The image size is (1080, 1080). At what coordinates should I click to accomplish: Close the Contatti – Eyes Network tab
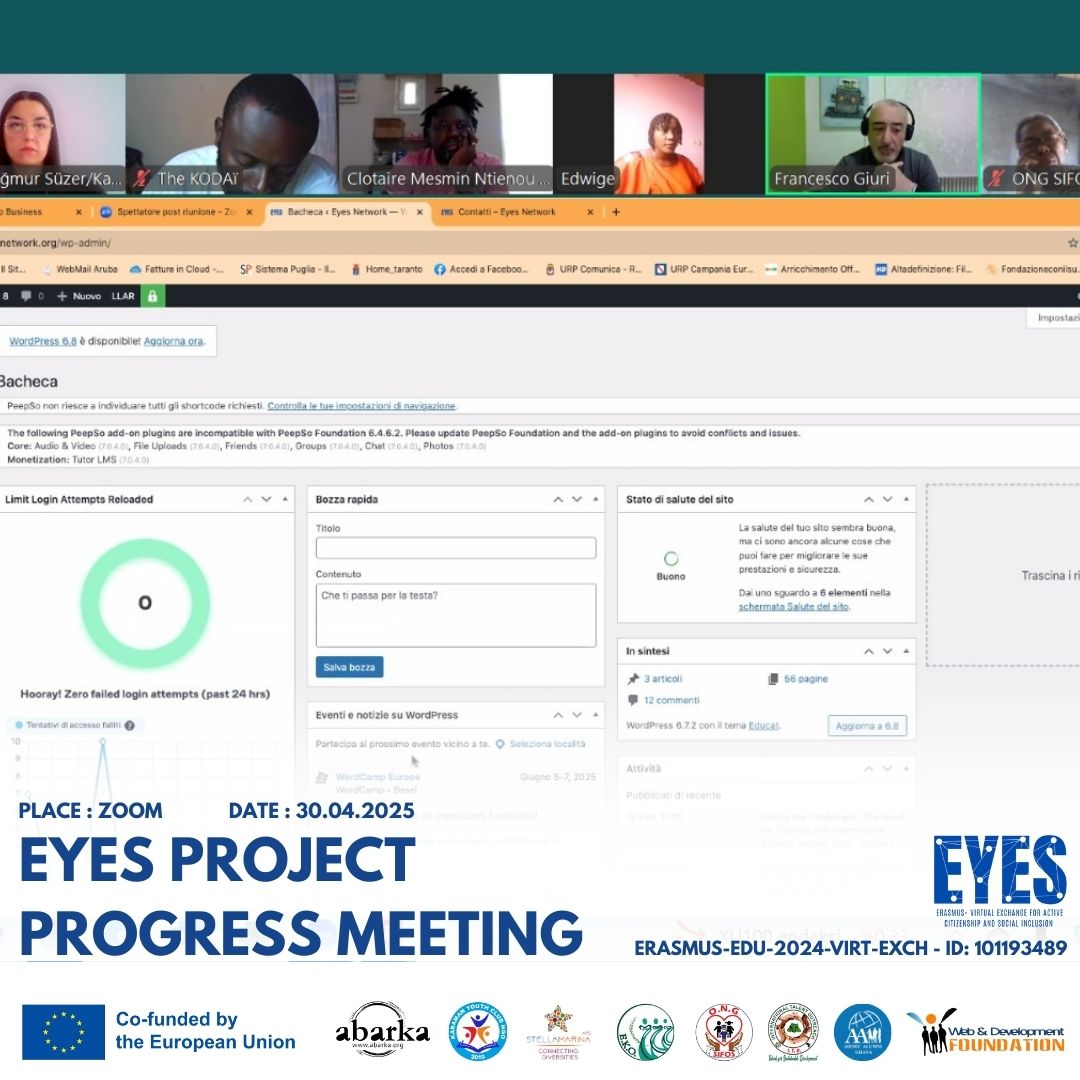point(590,212)
